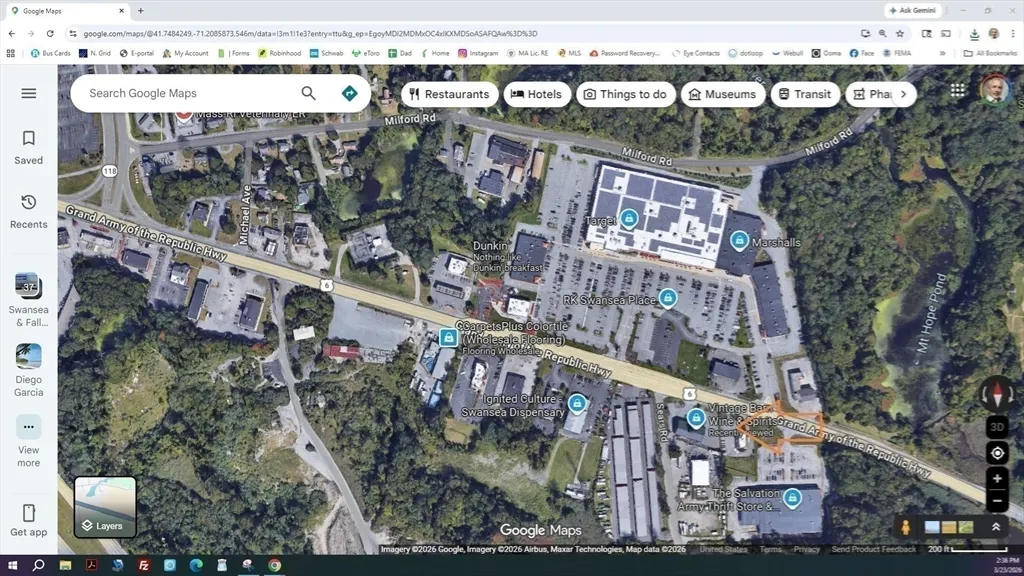Go back with the browser back arrow
The image size is (1024, 576).
[x=12, y=33]
